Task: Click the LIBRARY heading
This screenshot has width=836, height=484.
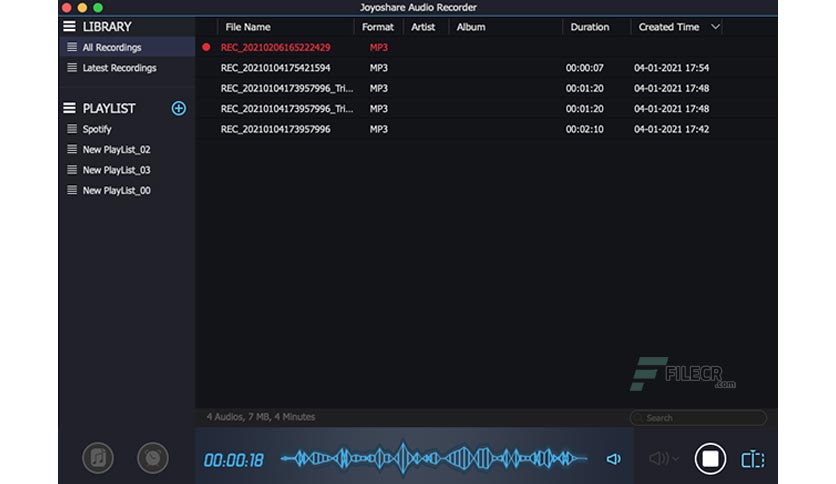Action: pos(107,27)
